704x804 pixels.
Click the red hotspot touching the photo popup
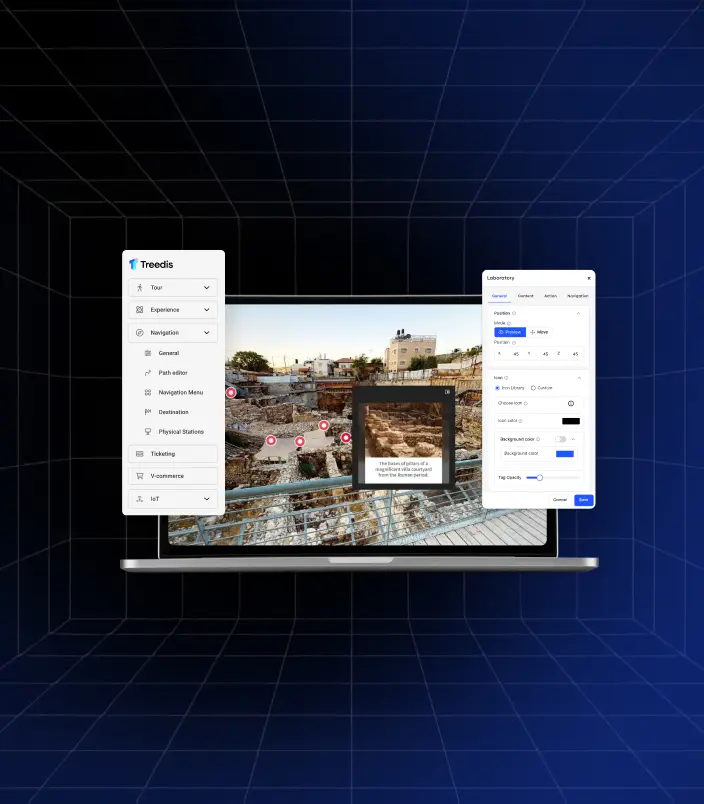pyautogui.click(x=346, y=437)
